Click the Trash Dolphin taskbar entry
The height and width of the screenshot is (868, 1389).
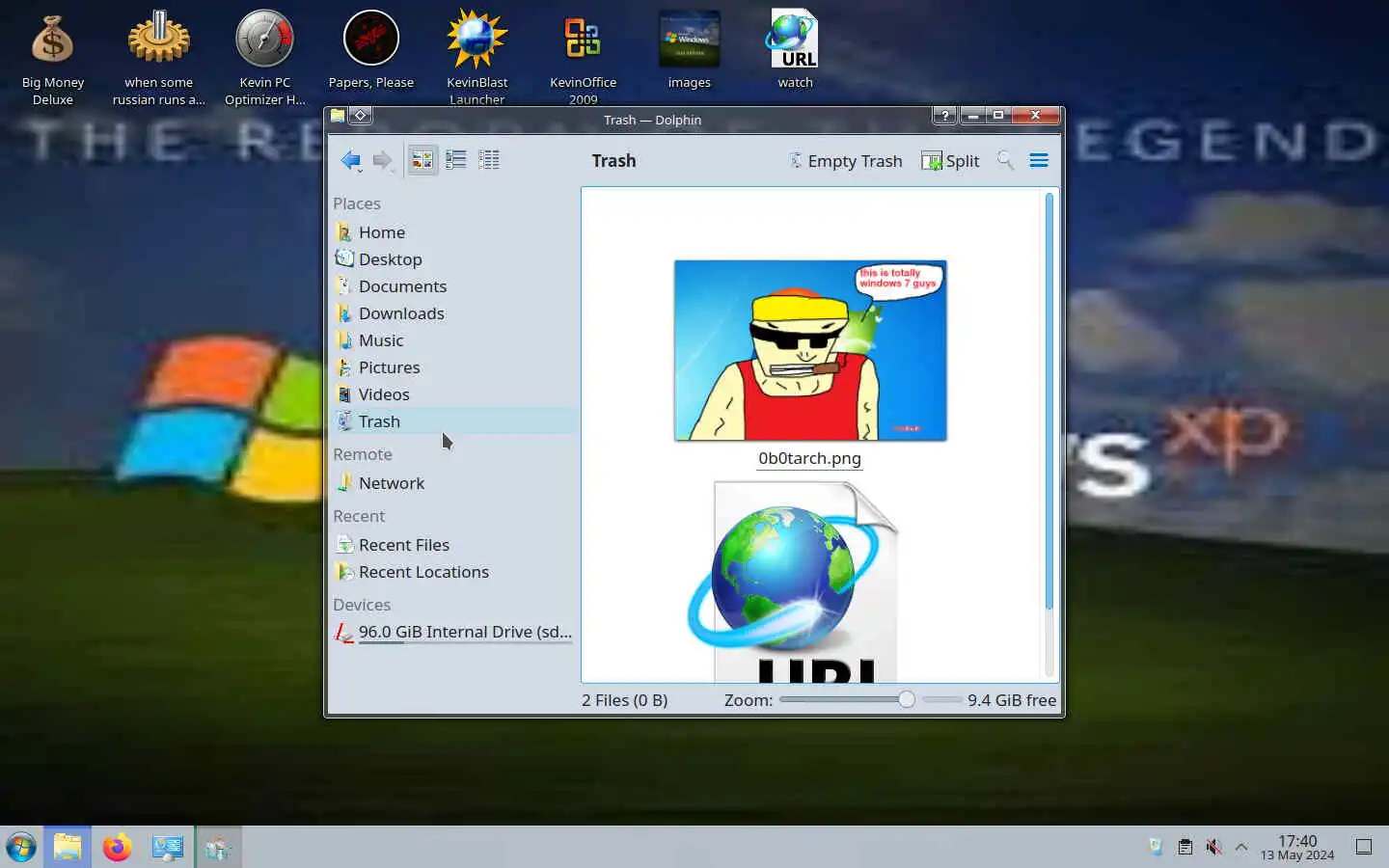point(218,848)
